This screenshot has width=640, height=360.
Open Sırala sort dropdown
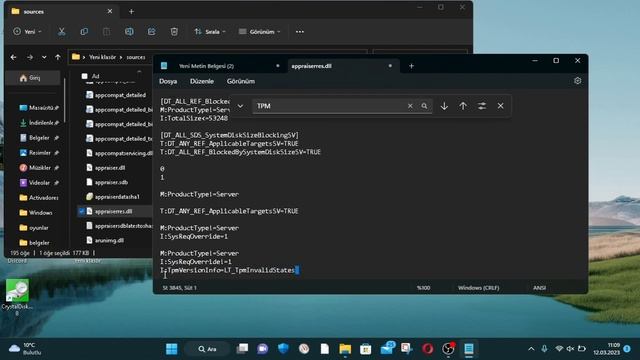coord(210,31)
